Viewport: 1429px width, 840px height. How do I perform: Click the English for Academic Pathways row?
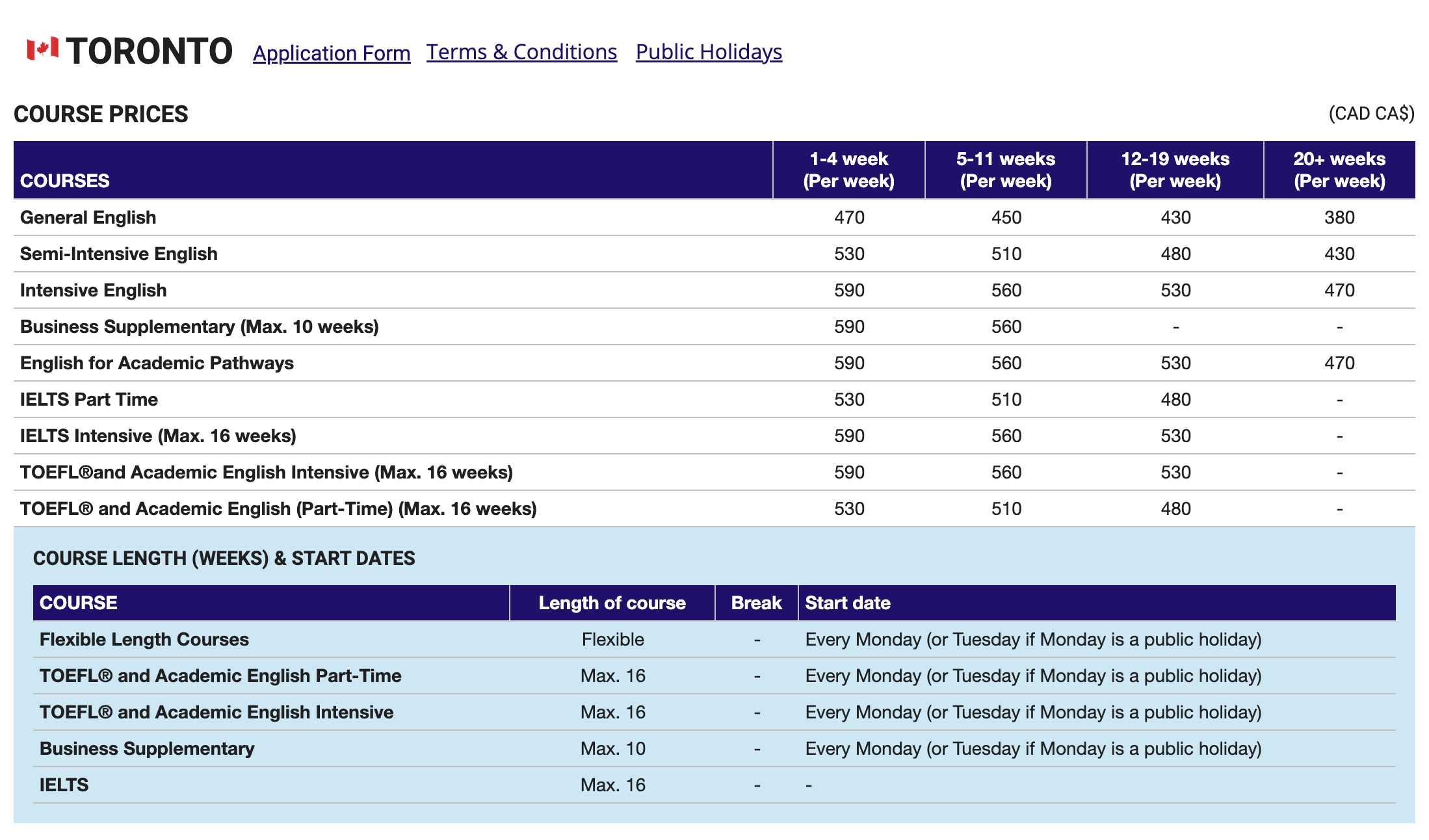click(x=157, y=363)
